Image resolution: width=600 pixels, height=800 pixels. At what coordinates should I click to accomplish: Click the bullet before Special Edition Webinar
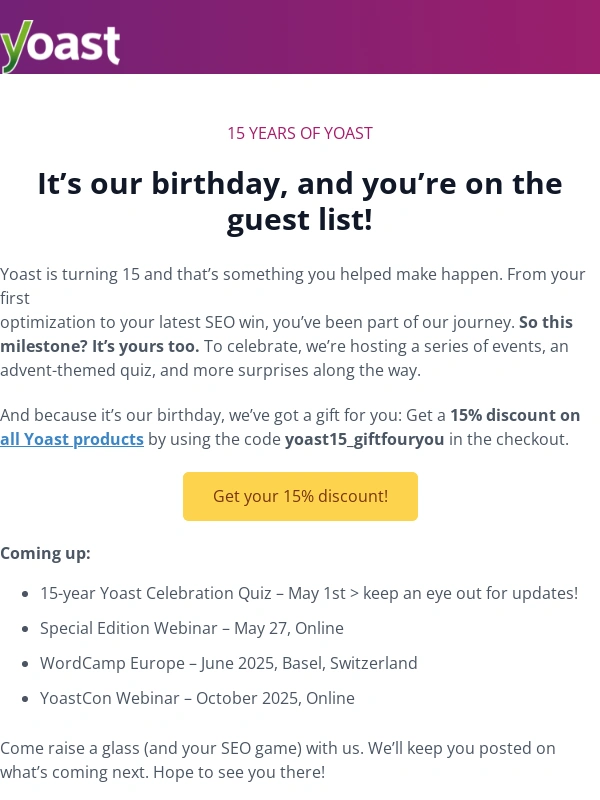click(x=24, y=629)
